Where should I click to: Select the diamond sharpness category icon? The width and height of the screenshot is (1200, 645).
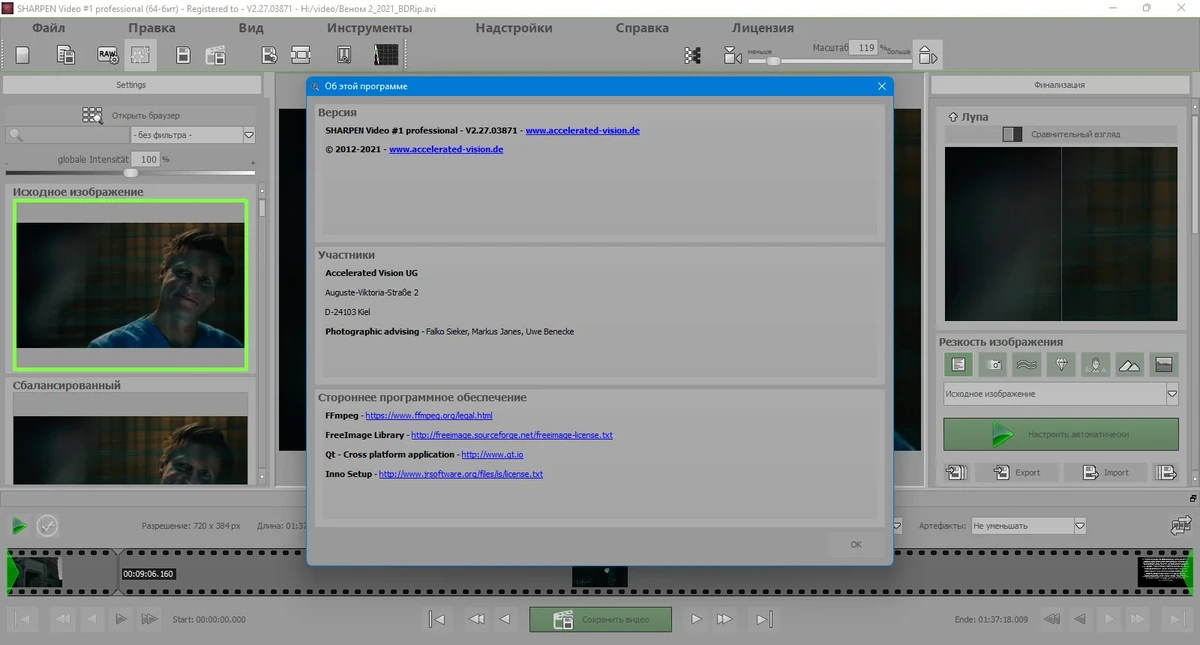[1061, 365]
